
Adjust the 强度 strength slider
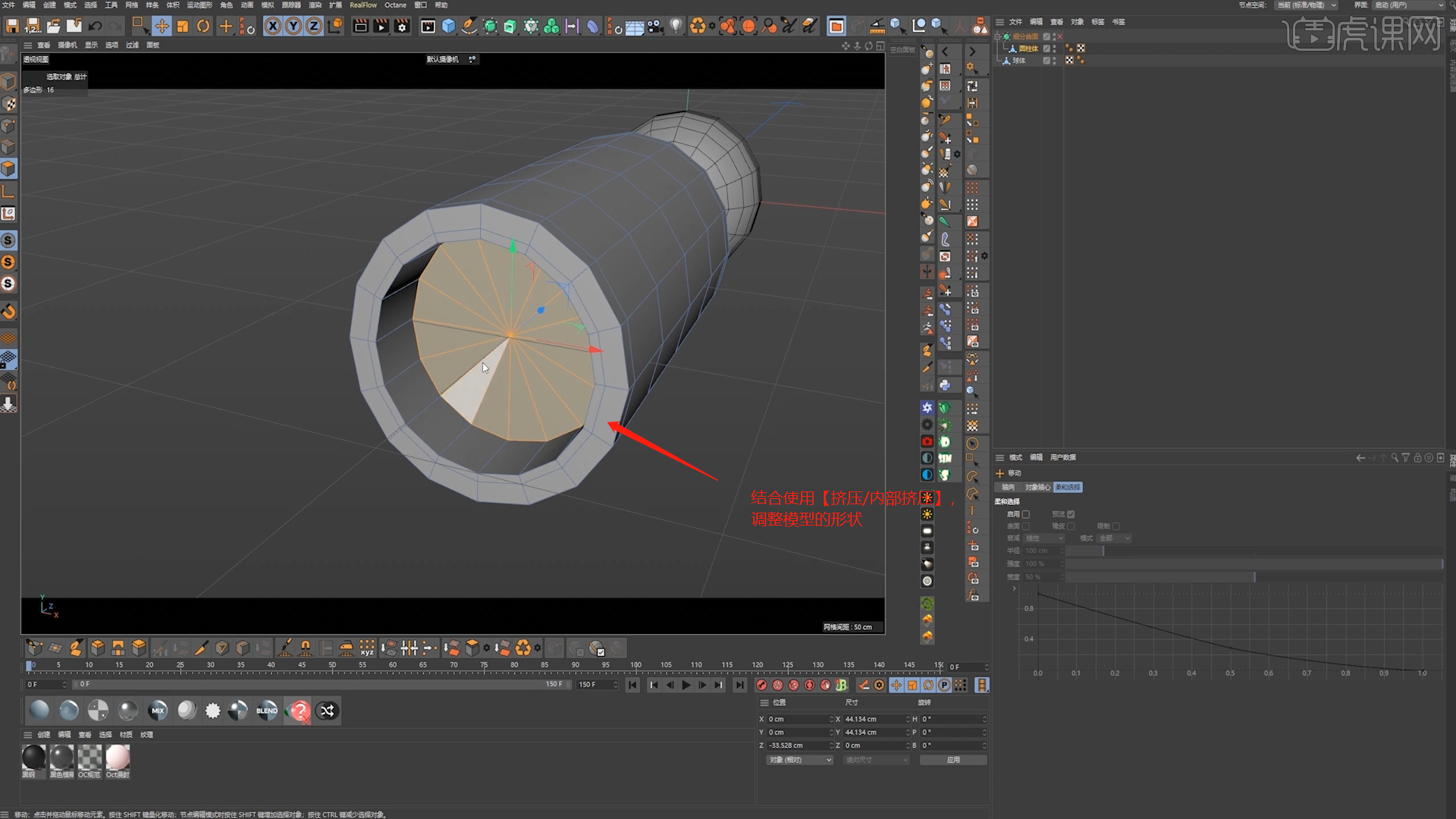(x=1255, y=564)
